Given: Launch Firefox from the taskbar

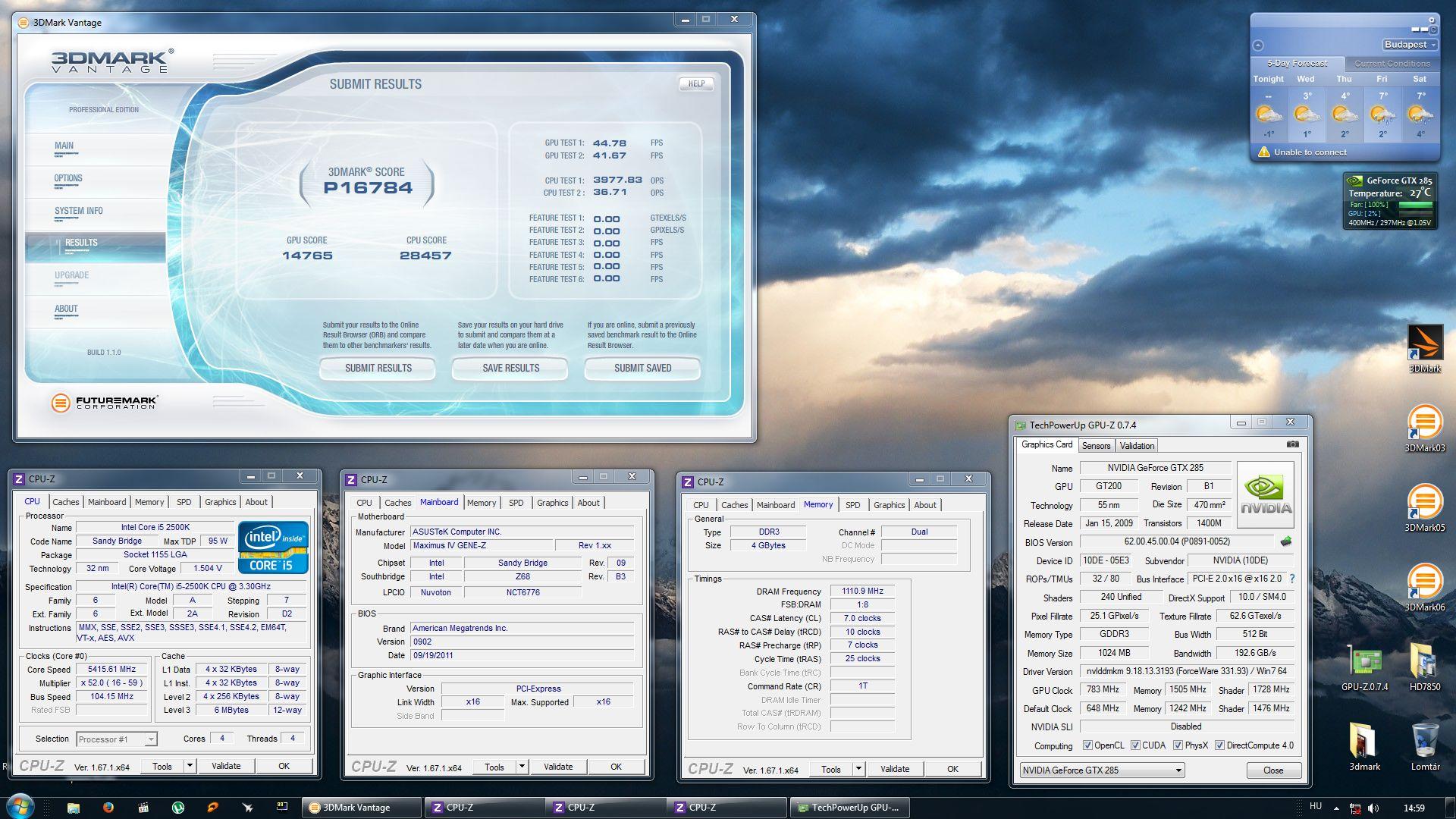Looking at the screenshot, I should pos(108,808).
